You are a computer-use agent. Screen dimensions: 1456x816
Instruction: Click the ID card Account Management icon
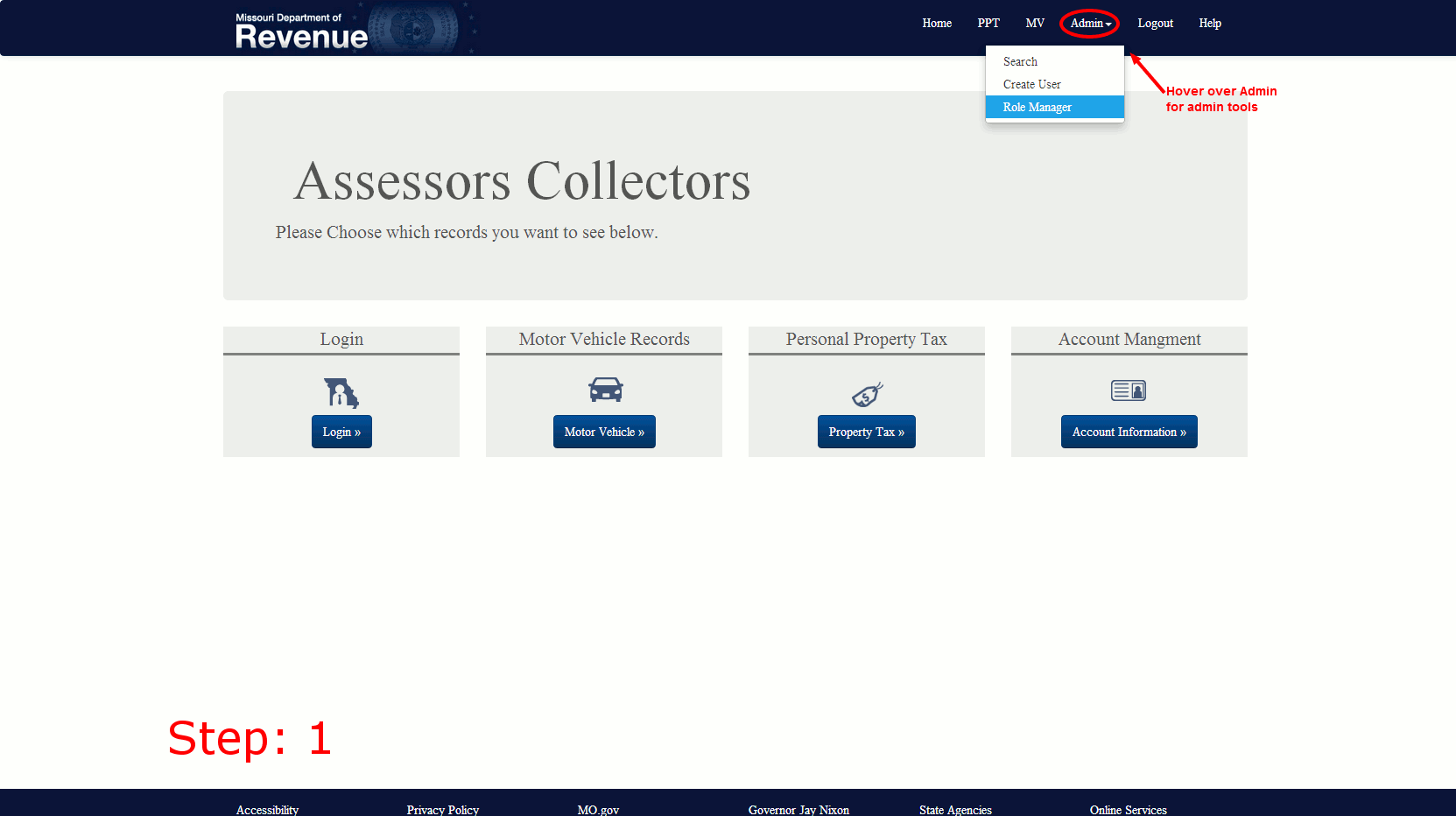tap(1129, 390)
